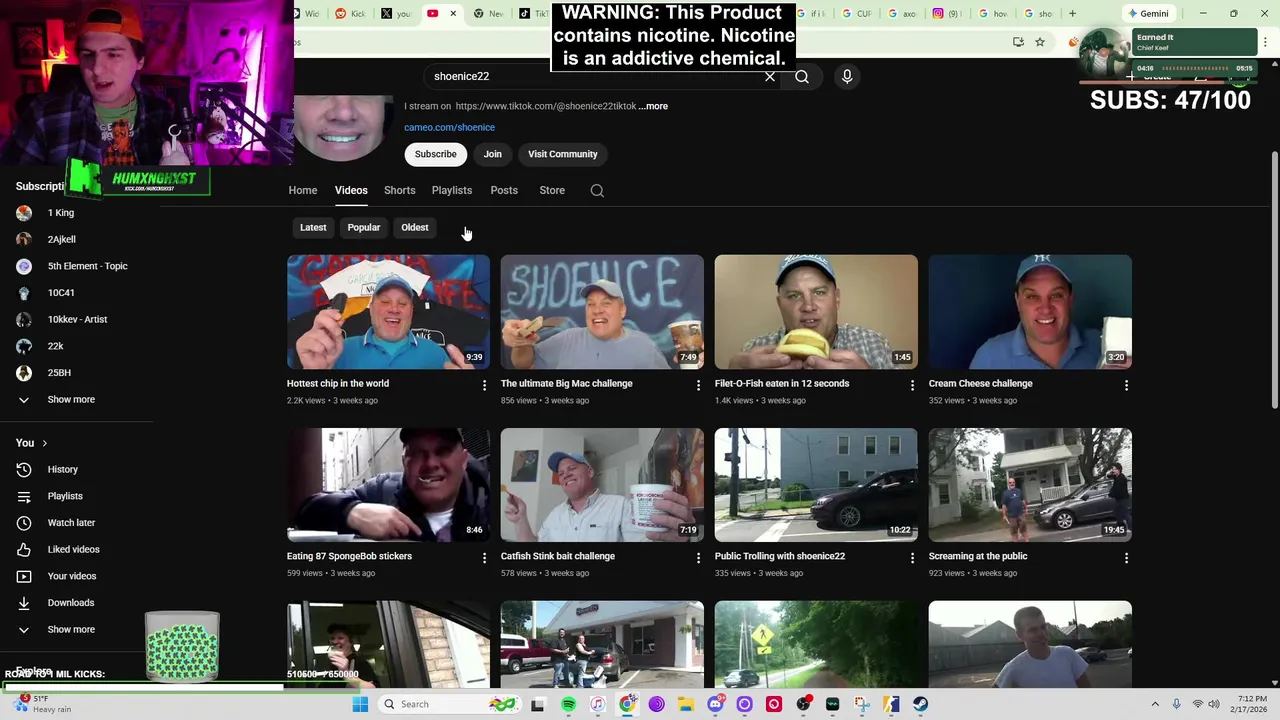The width and height of the screenshot is (1280, 720).
Task: Open options menu for Public Trolling video
Action: point(912,558)
